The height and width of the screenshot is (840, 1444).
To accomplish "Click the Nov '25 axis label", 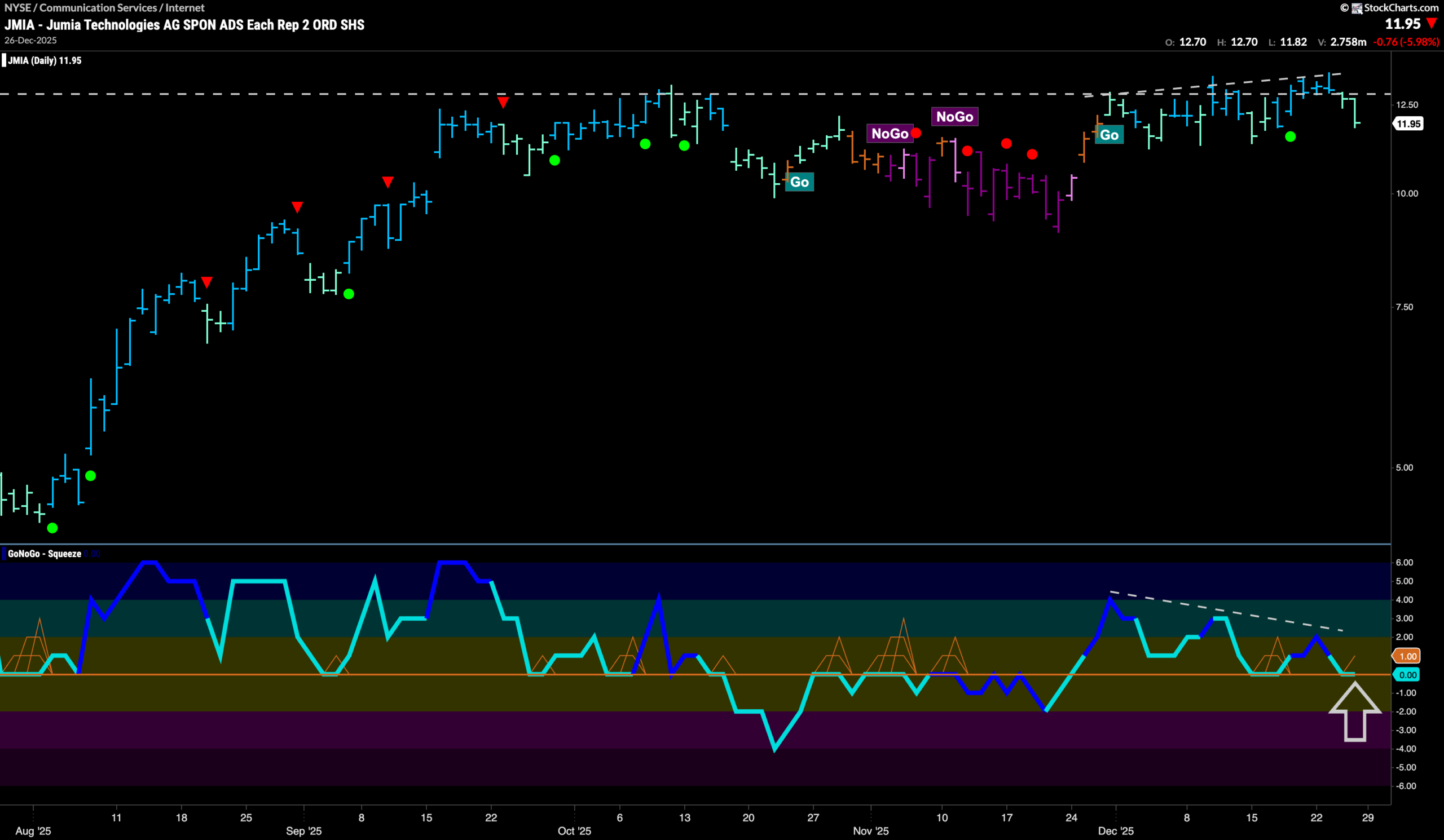I will (871, 831).
